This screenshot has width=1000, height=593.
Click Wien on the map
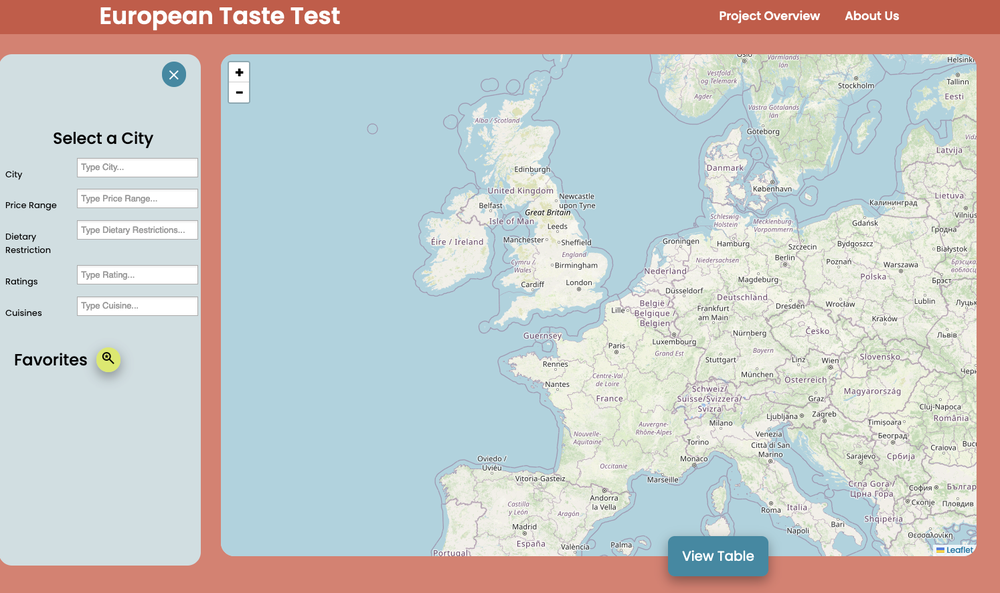[830, 360]
